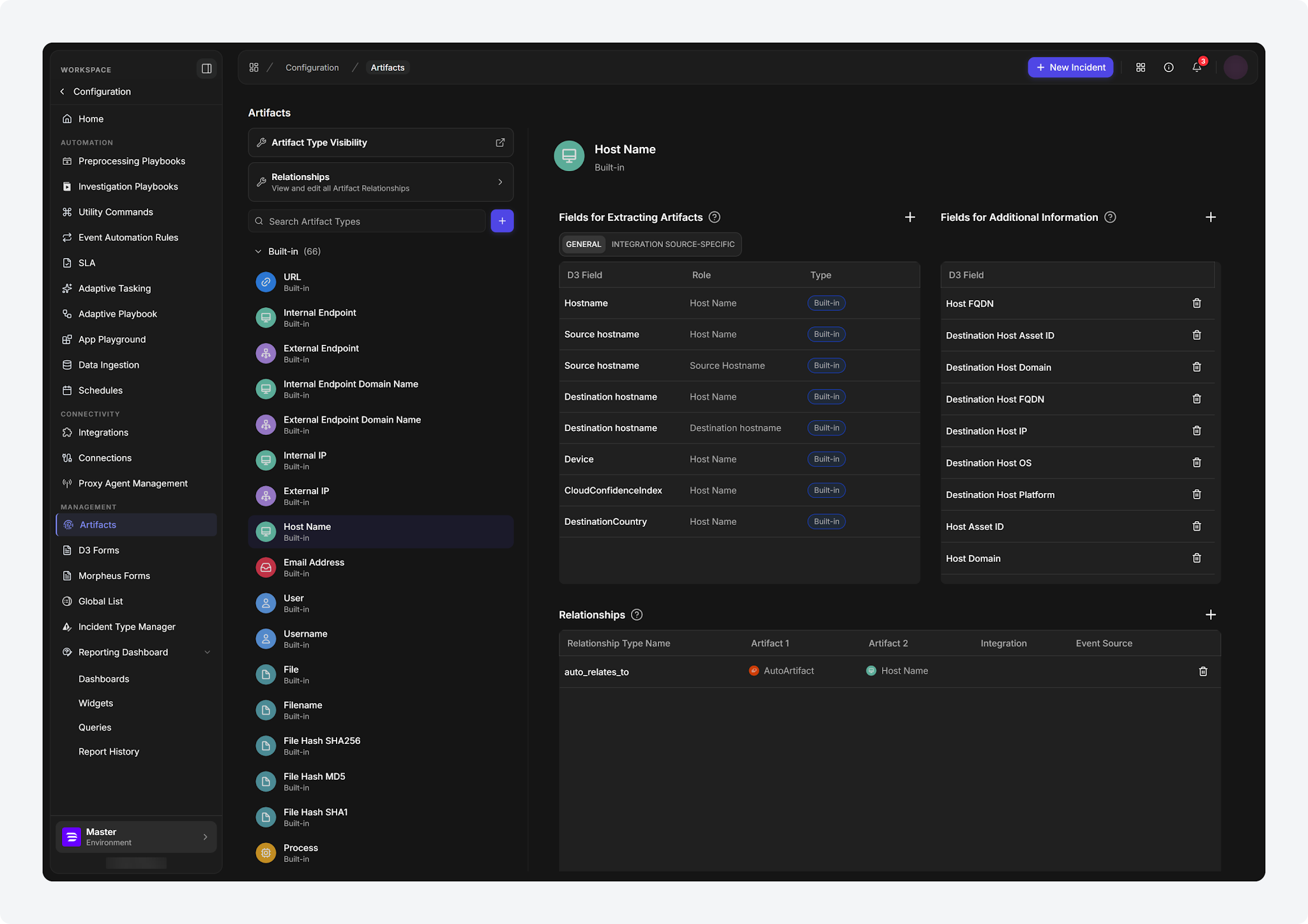
Task: Select the General tab
Action: [583, 244]
